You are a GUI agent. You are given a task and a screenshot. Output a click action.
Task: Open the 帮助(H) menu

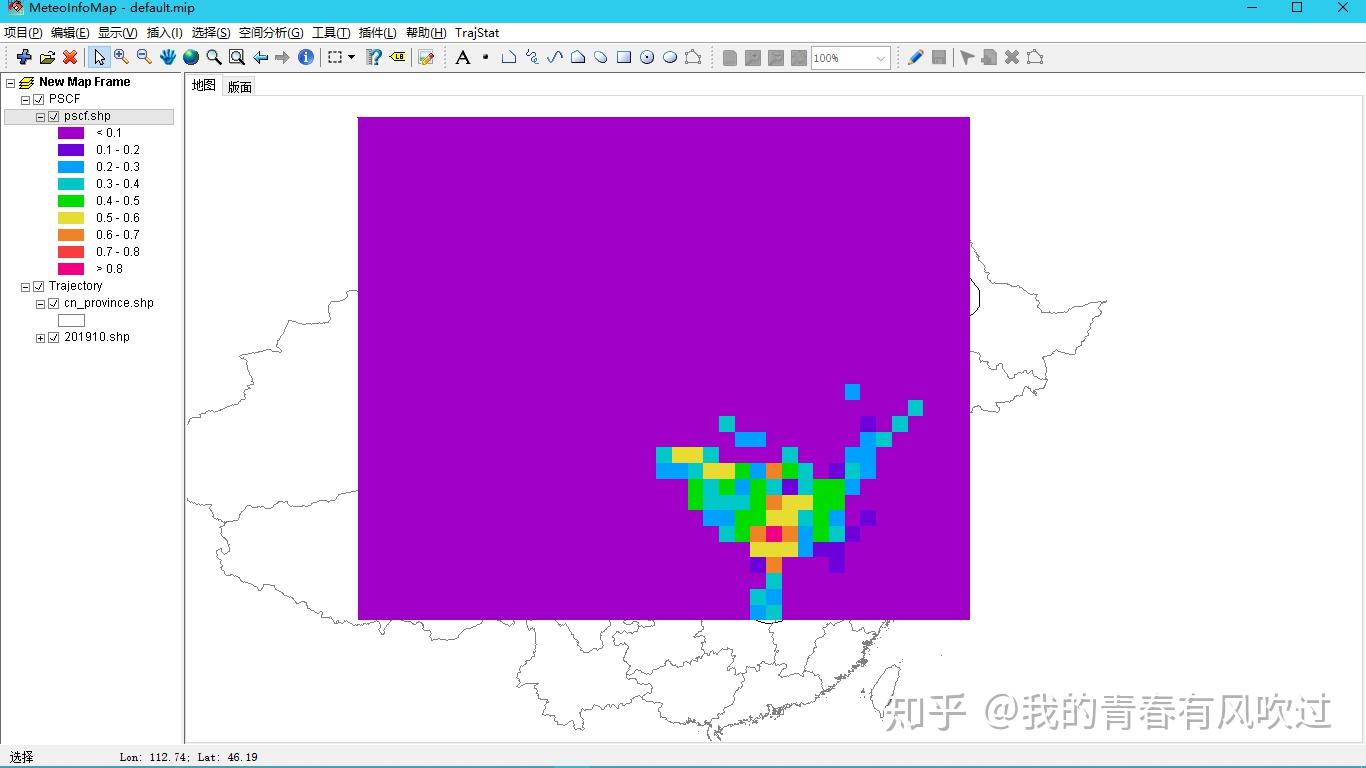tap(424, 33)
